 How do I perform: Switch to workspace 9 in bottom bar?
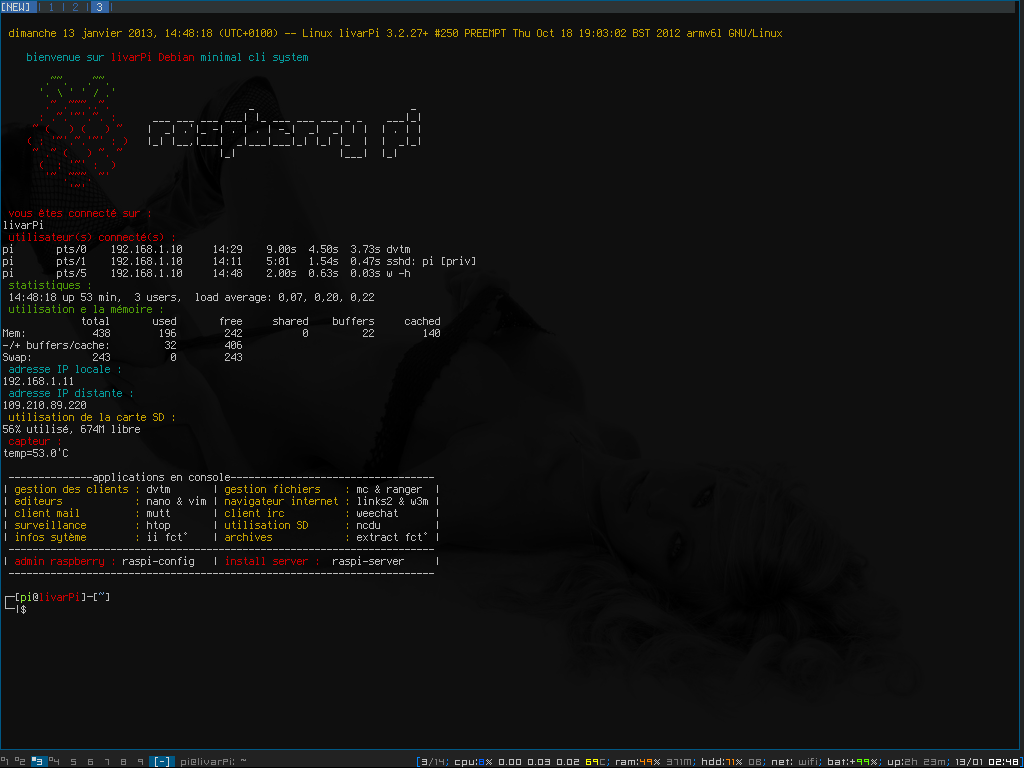[140, 761]
